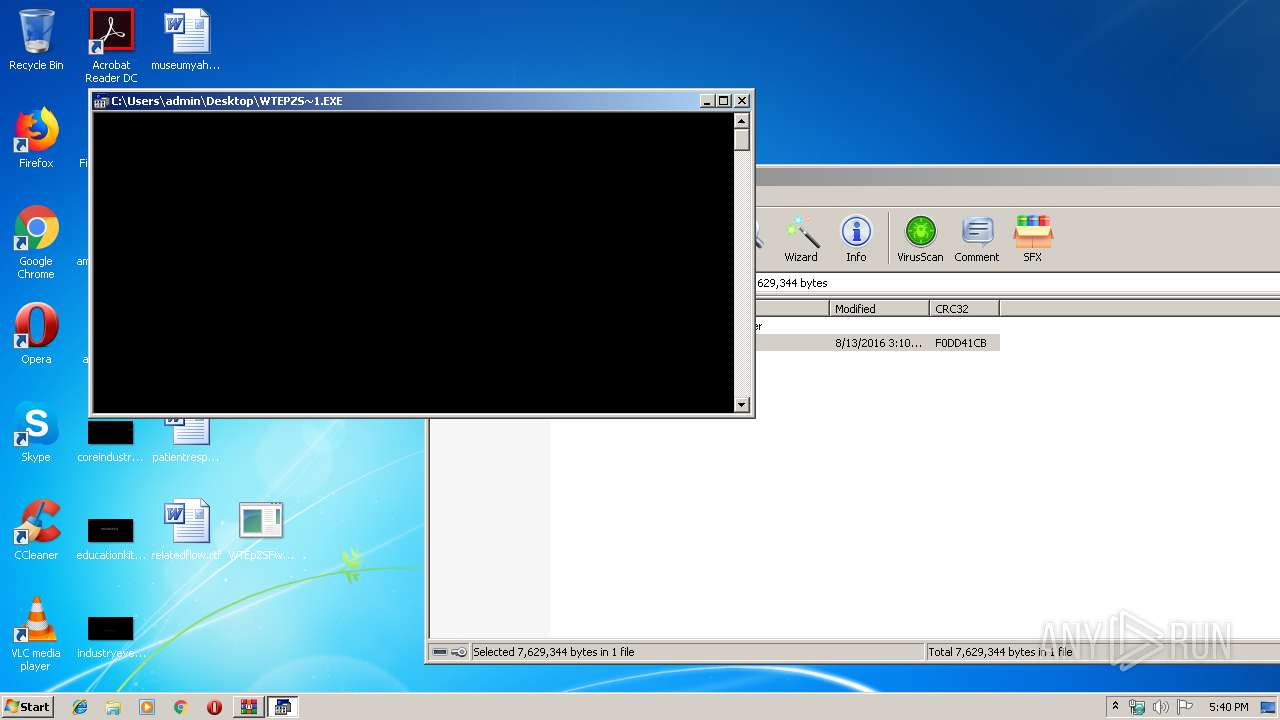
Task: Open the Opera desktop shortcut
Action: click(x=36, y=334)
